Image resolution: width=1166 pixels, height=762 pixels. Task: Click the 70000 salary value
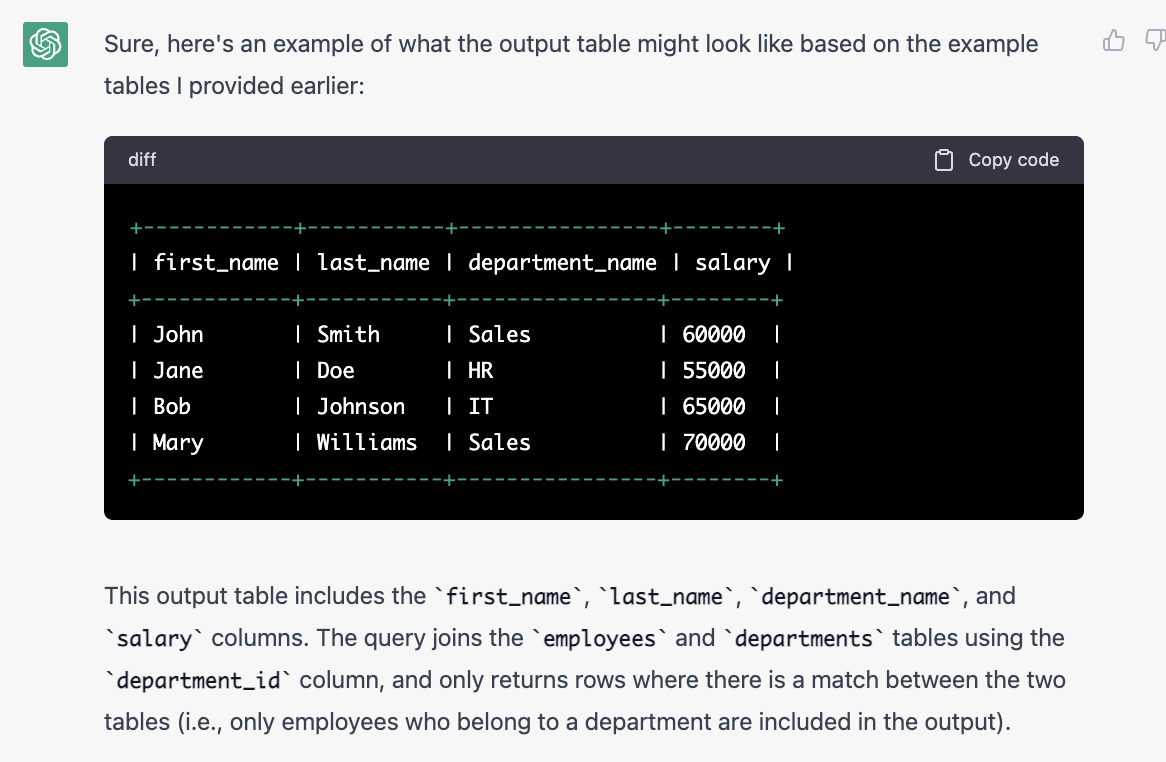click(x=714, y=443)
